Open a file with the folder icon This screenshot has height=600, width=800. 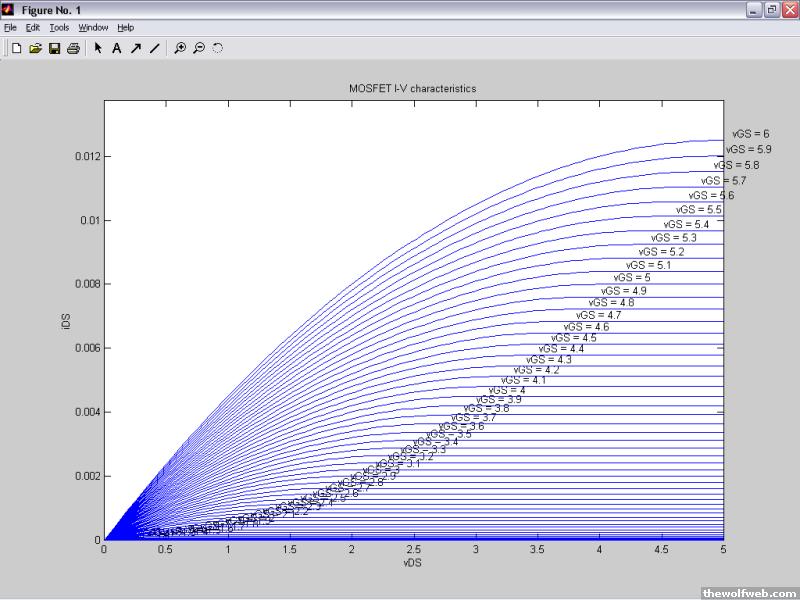click(x=35, y=47)
